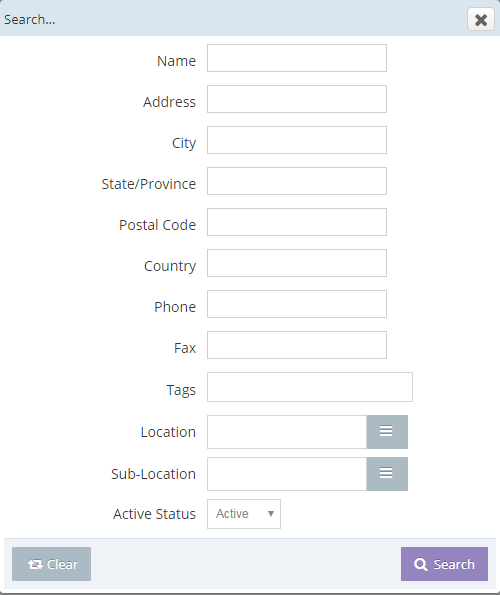Click the Active Status dropdown arrow

tap(270, 514)
